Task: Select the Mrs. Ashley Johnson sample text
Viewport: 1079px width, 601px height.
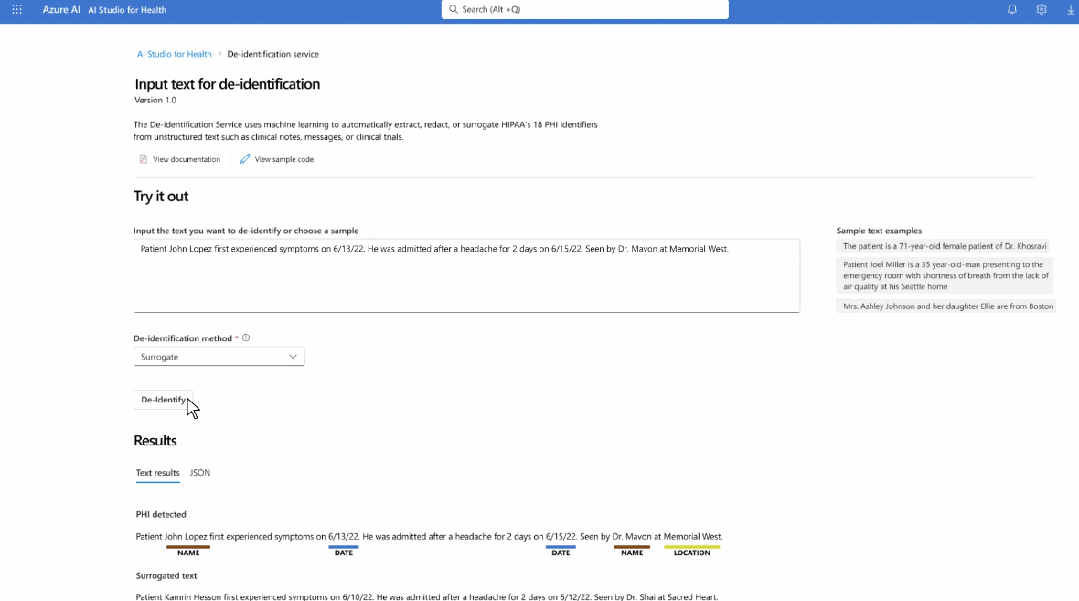Action: [946, 306]
